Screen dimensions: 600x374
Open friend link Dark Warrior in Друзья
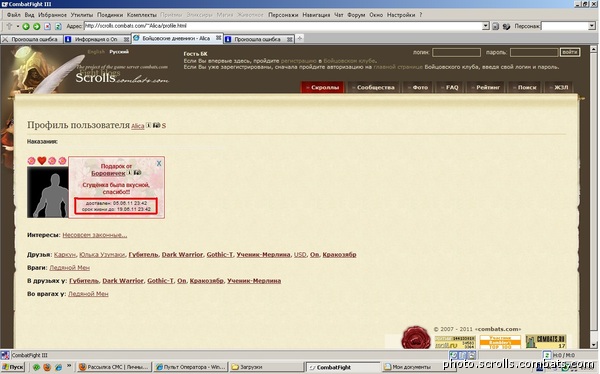click(182, 255)
